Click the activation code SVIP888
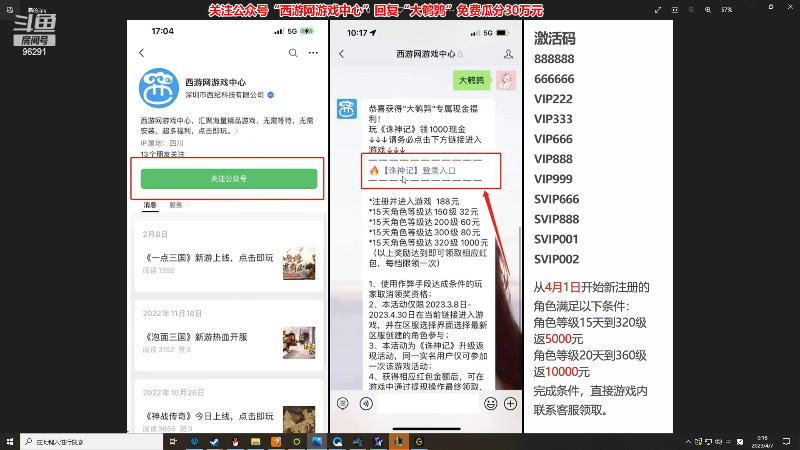The height and width of the screenshot is (450, 800). click(x=557, y=219)
